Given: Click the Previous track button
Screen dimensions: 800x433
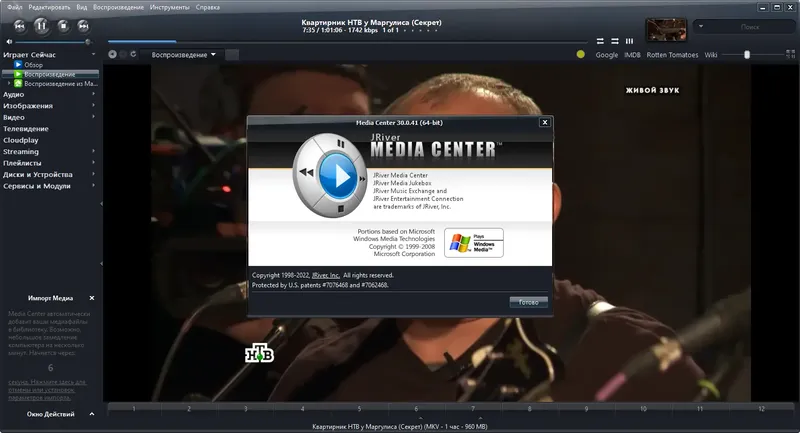Looking at the screenshot, I should (19, 26).
